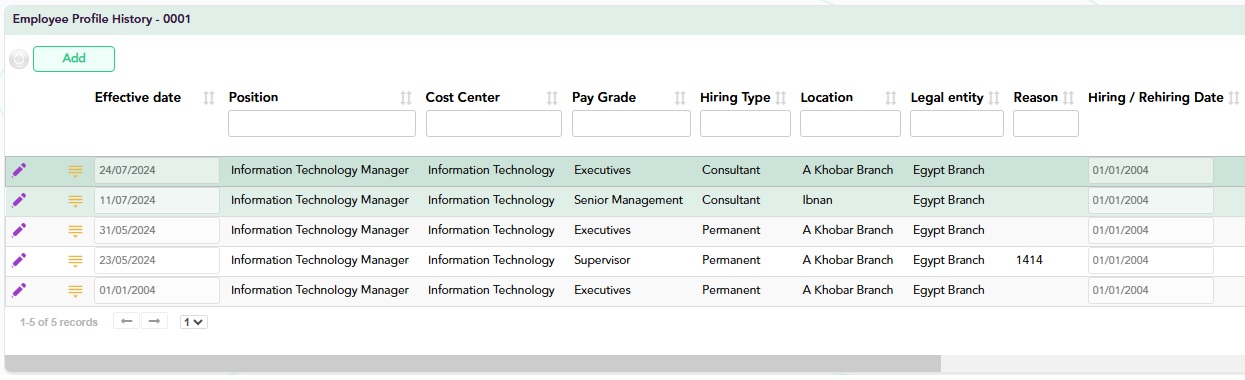Click the Hiring Type column header
Screen dimensions: 1245x380
coord(735,98)
